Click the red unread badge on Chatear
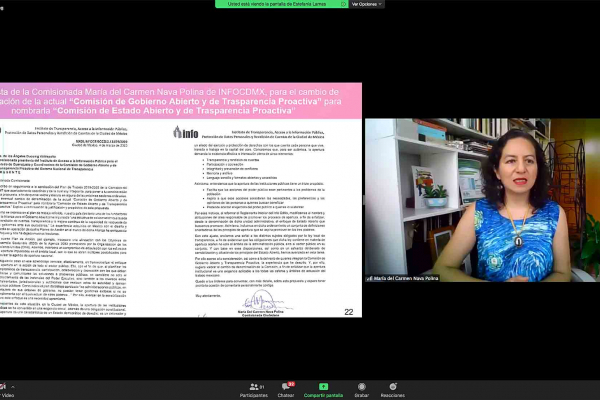The width and height of the screenshot is (600, 400). pyautogui.click(x=291, y=383)
